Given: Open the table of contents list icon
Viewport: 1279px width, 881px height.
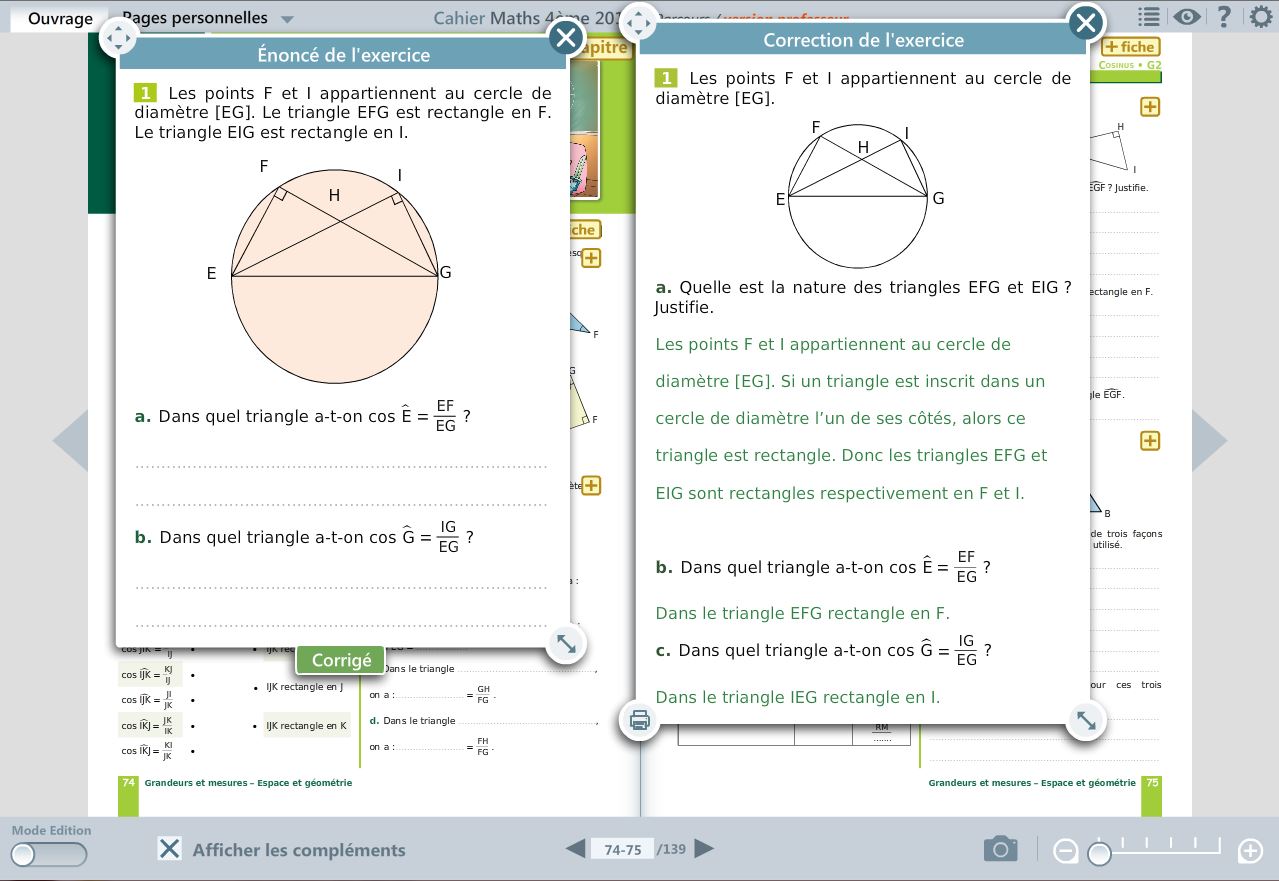Looking at the screenshot, I should [1148, 17].
